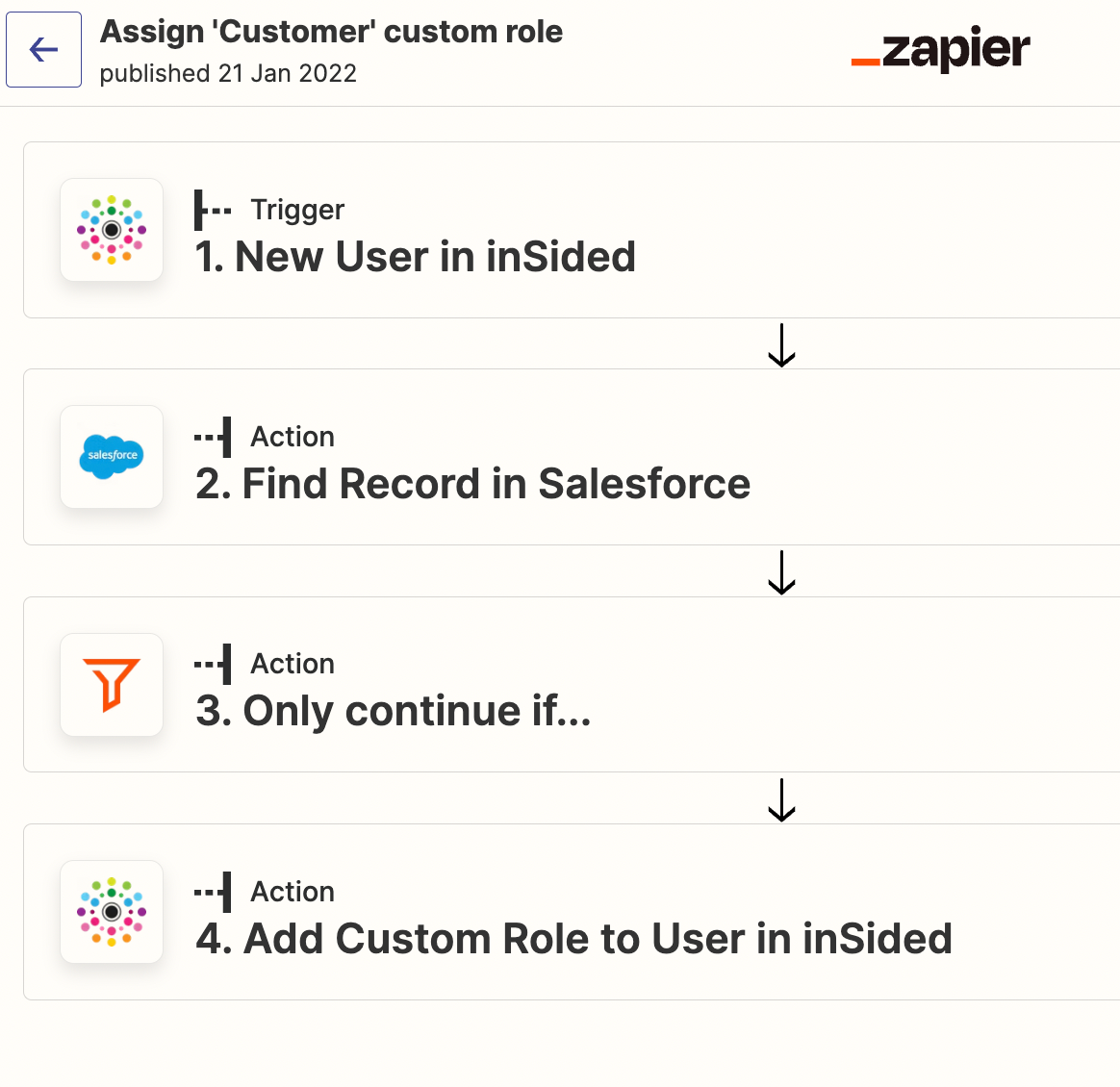Click the published 21 Jan 2022 text

point(228,73)
